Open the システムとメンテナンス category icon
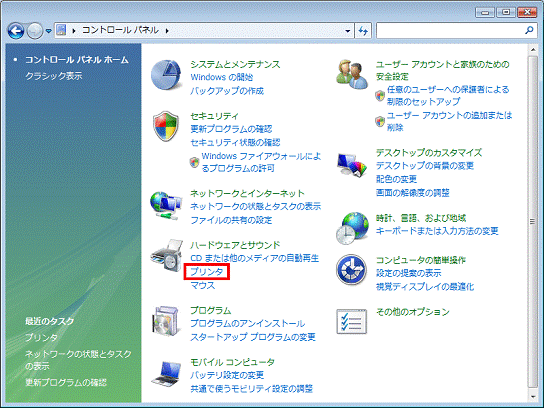544x408 pixels. [x=166, y=75]
